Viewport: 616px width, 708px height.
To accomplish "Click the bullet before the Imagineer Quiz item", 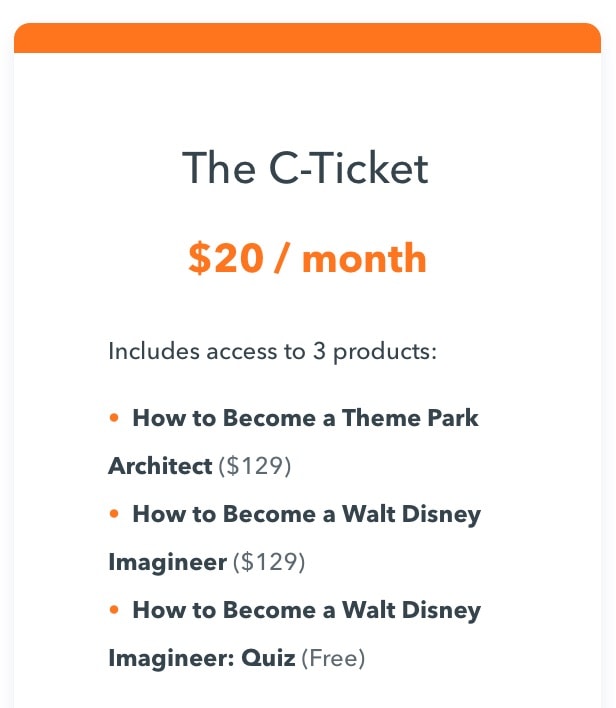I will pos(114,610).
